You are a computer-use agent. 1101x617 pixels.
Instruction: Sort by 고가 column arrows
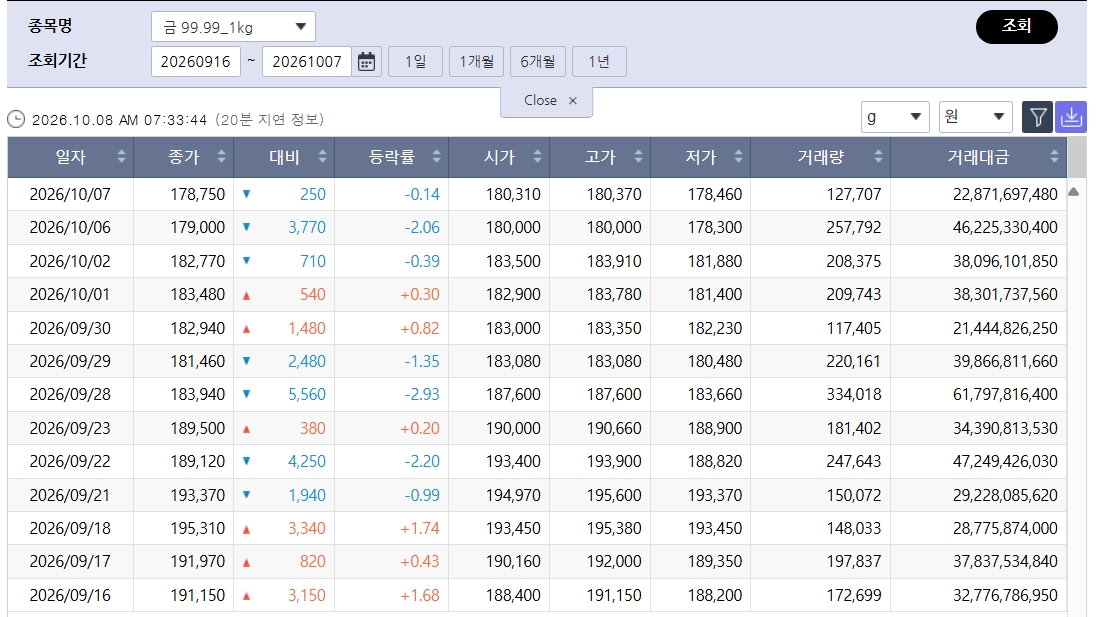(638, 157)
